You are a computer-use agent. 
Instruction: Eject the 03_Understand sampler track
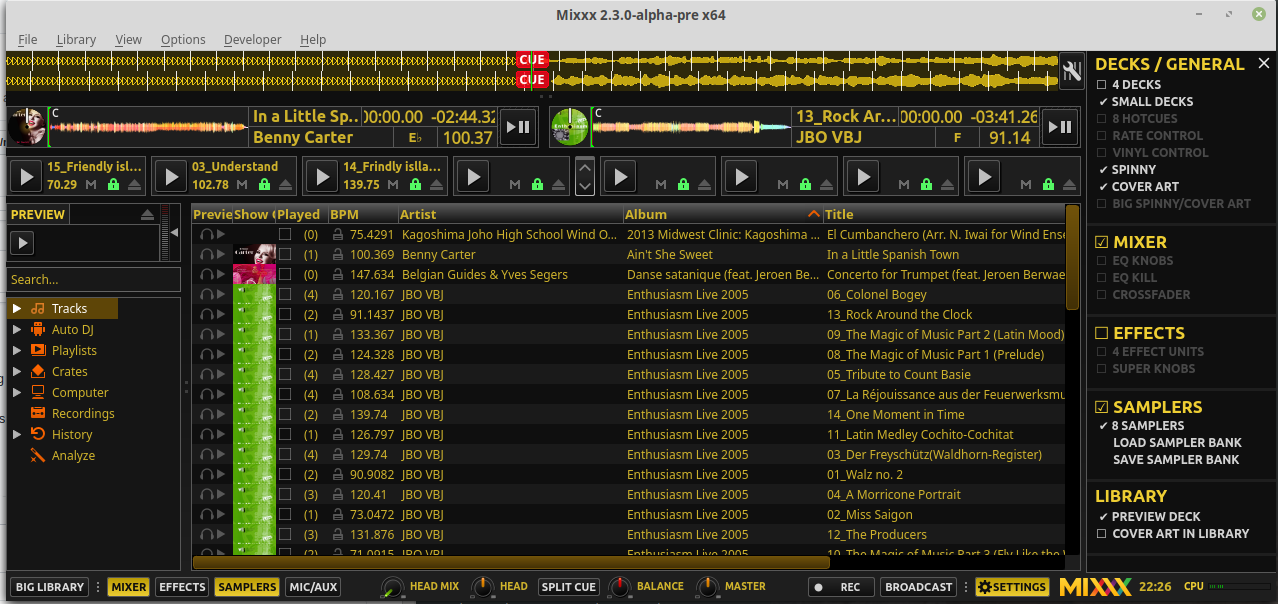pyautogui.click(x=286, y=185)
